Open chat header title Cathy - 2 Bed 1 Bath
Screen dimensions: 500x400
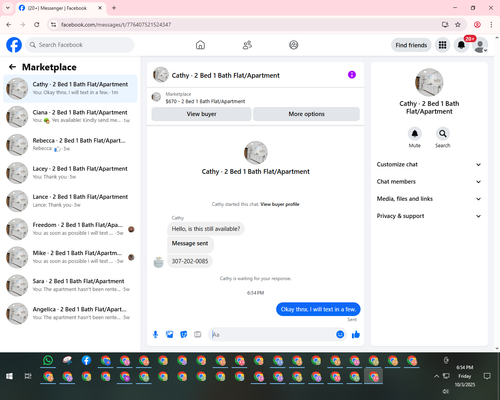click(x=226, y=75)
